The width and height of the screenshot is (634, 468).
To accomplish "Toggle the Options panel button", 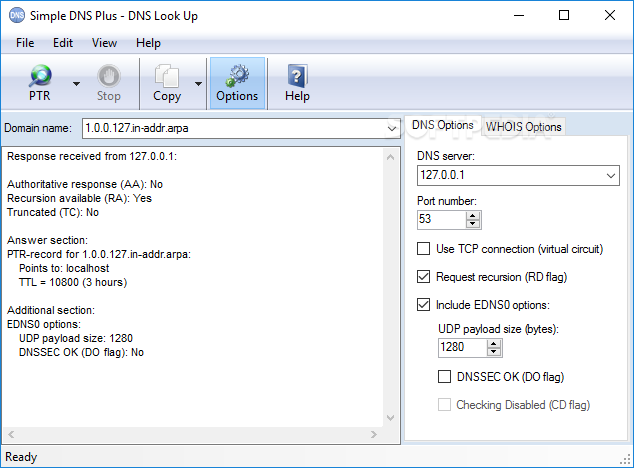I will [237, 83].
